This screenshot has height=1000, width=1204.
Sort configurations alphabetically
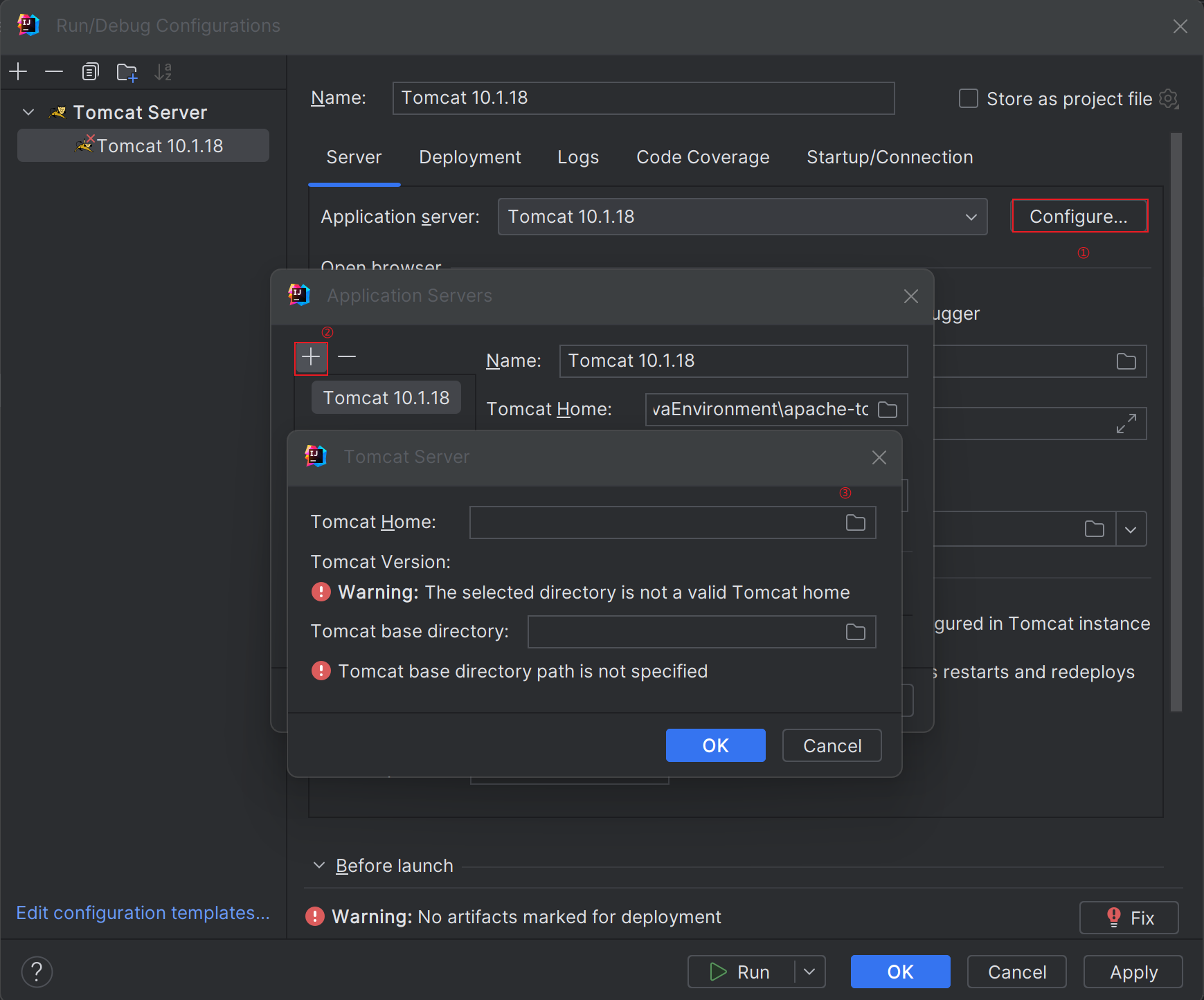[163, 71]
